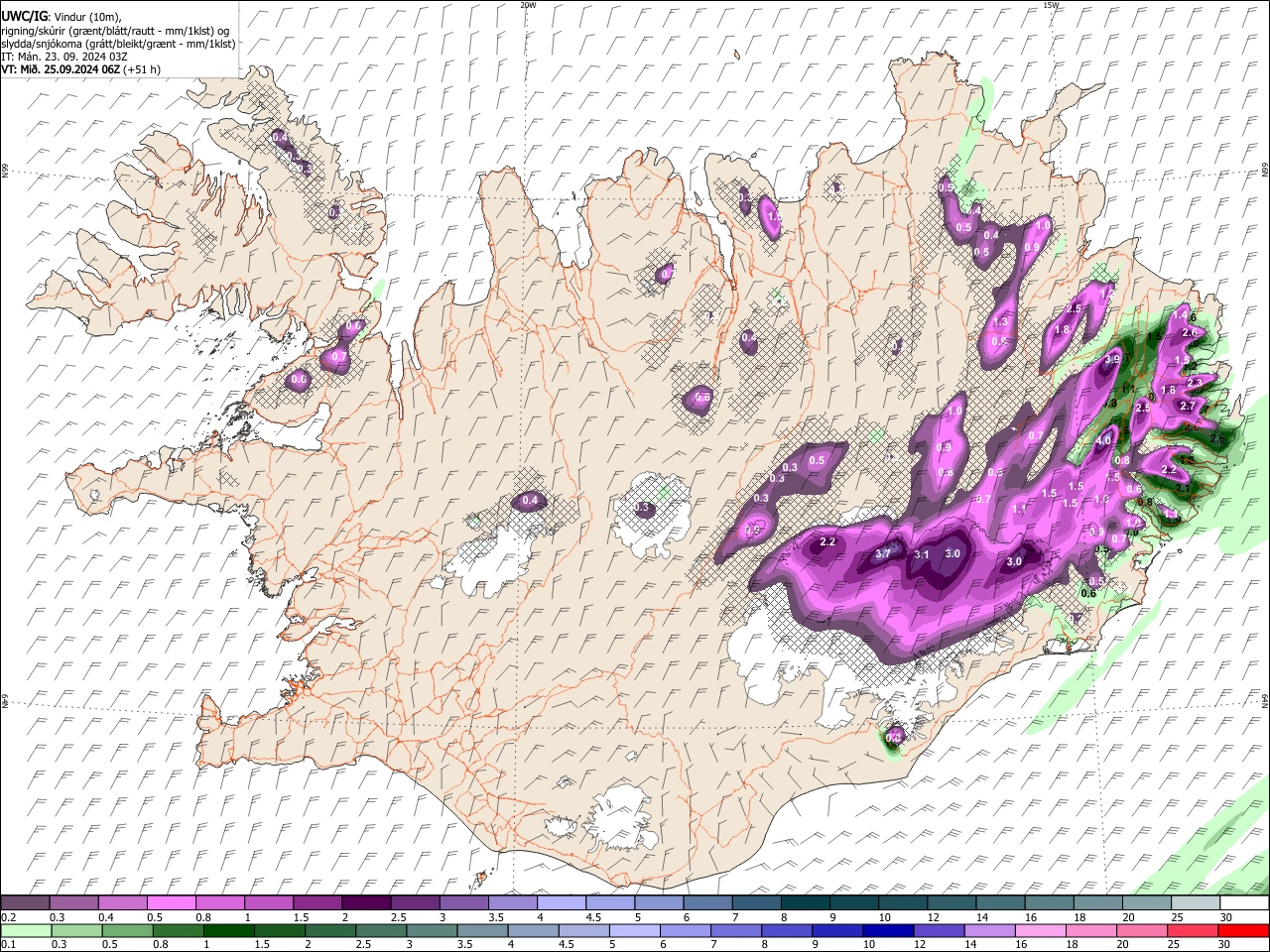Viewport: 1270px width, 952px height.
Task: Click the 15W longitude label
Action: (1052, 5)
